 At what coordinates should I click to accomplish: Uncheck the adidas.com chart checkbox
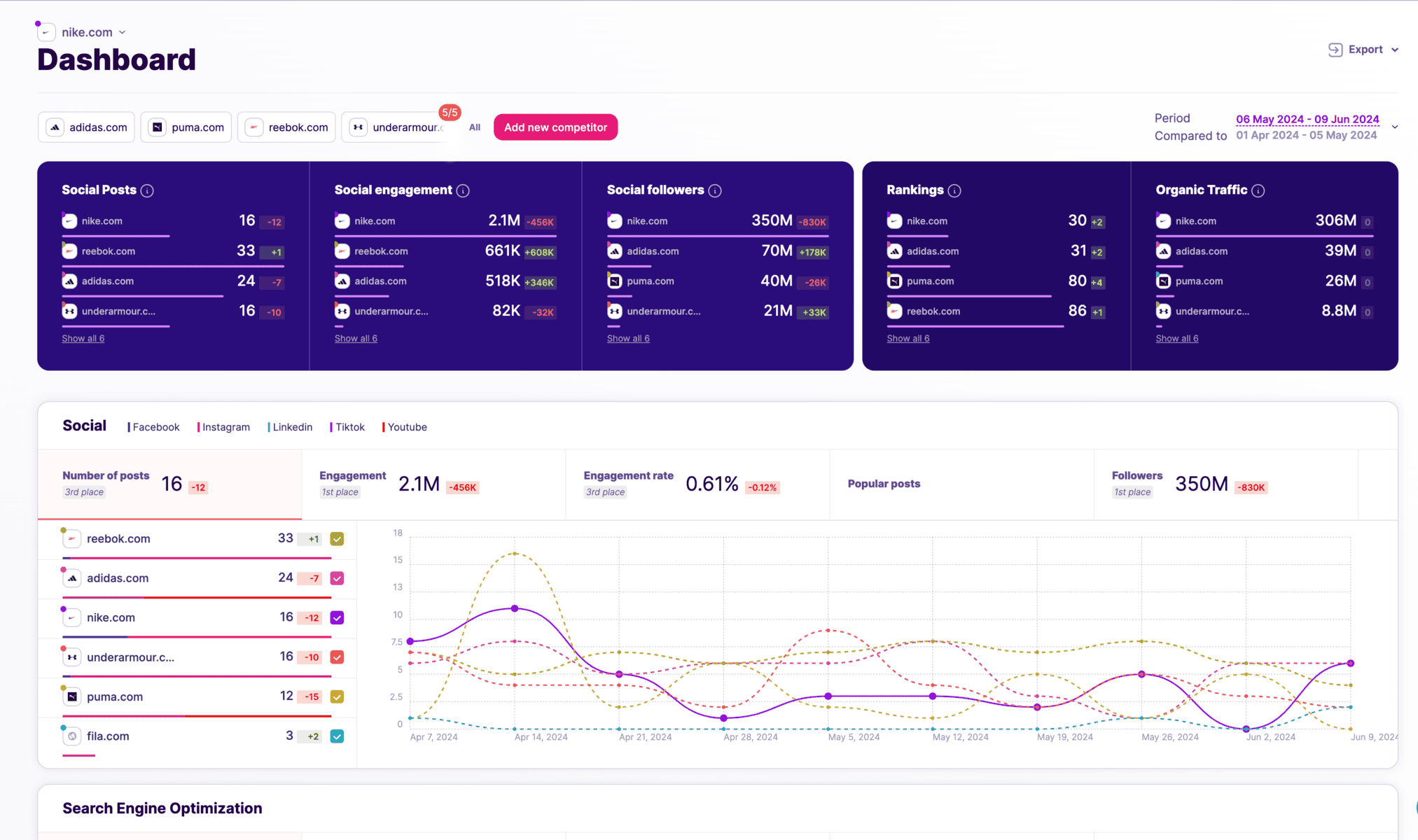[337, 578]
